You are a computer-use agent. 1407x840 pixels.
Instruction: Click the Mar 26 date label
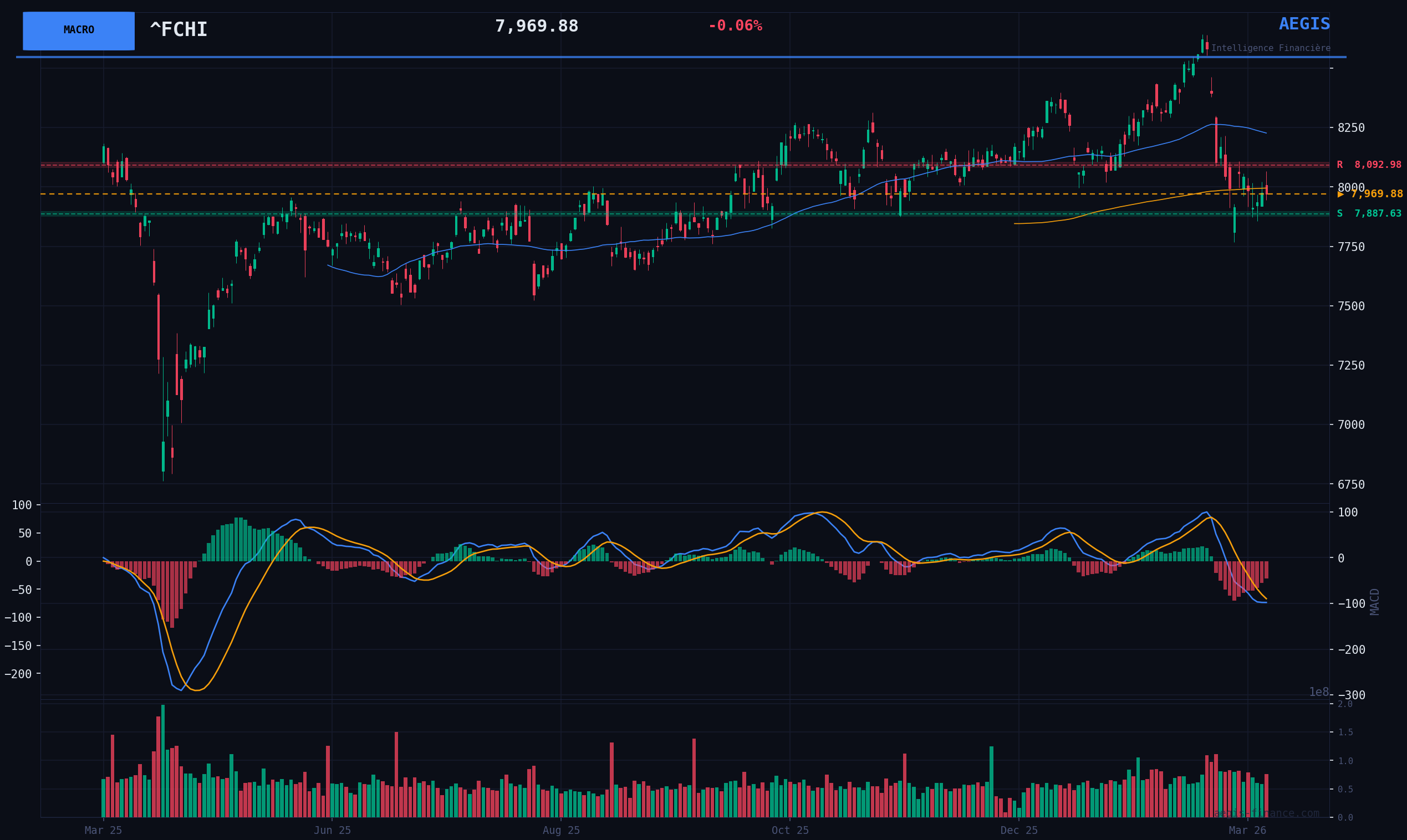coord(1247,831)
